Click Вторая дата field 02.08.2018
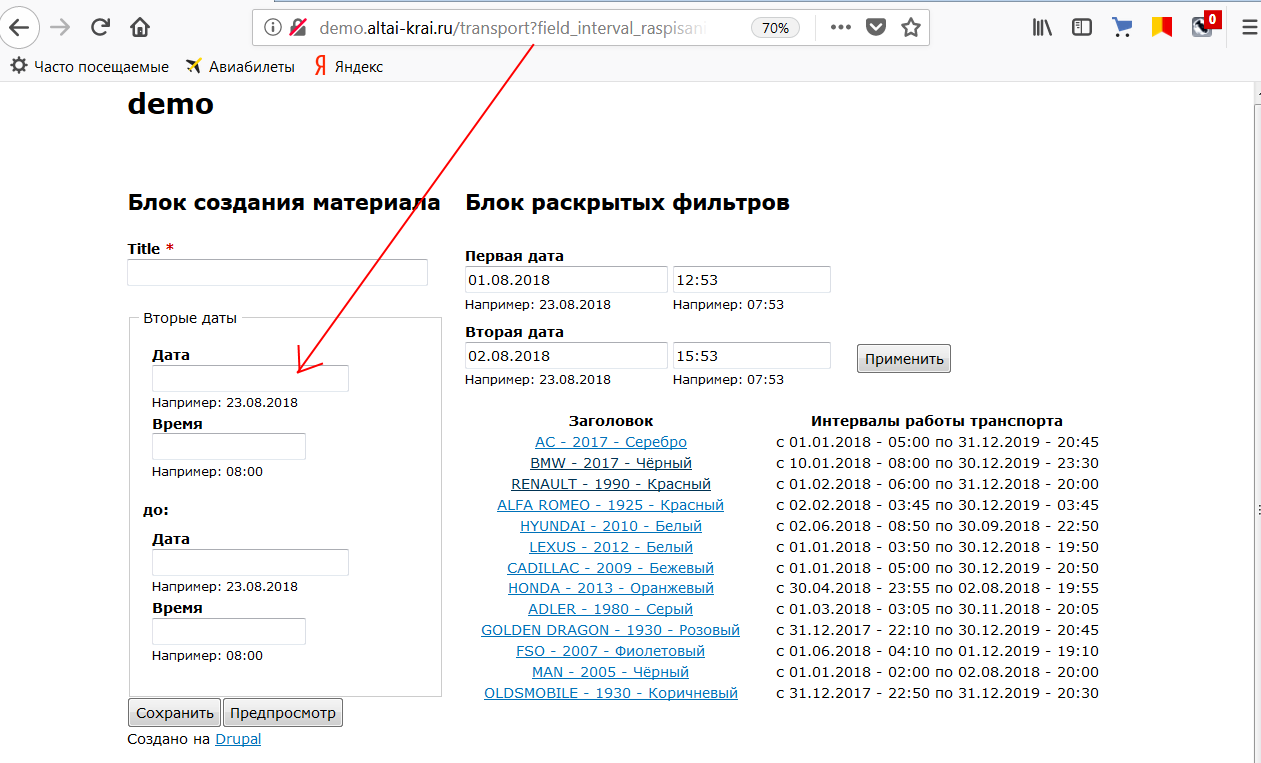The width and height of the screenshot is (1261, 763). [566, 355]
